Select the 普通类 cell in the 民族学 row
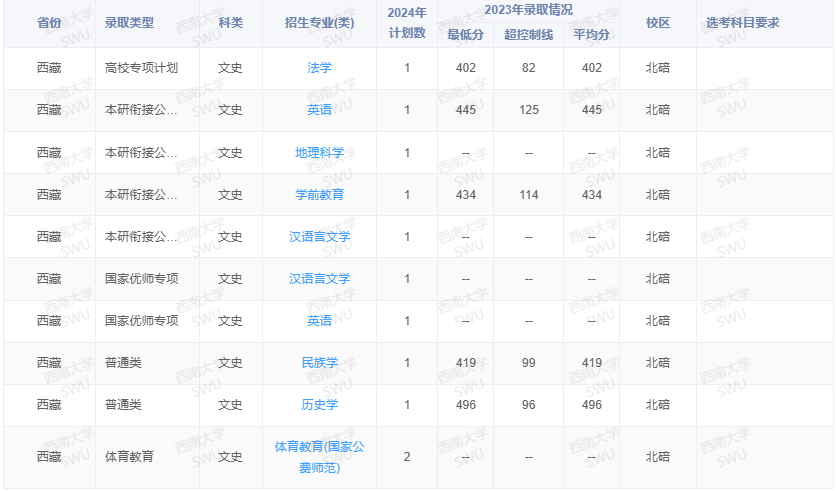 123,363
